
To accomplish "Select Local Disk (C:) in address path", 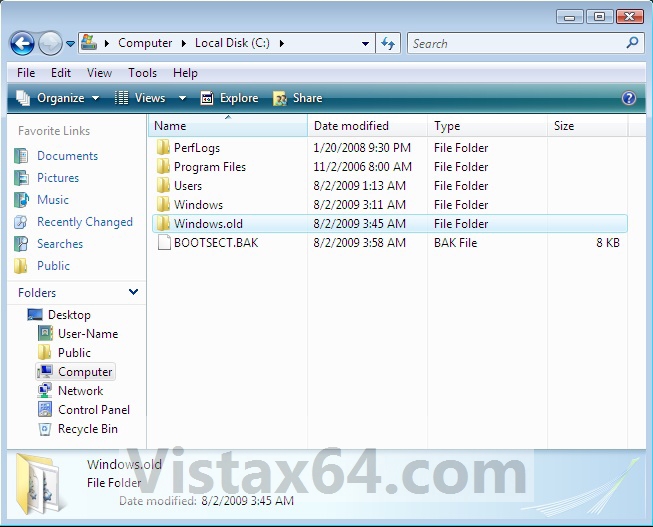I will pyautogui.click(x=232, y=43).
